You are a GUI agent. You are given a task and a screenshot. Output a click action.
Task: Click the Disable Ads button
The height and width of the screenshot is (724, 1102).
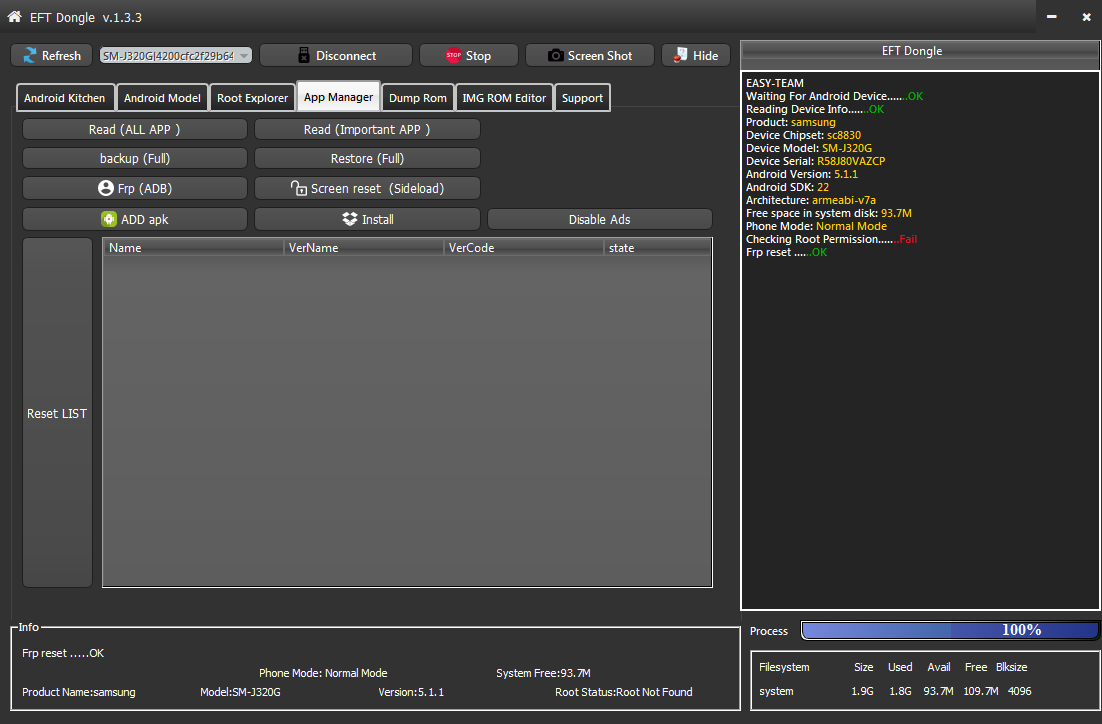click(599, 219)
